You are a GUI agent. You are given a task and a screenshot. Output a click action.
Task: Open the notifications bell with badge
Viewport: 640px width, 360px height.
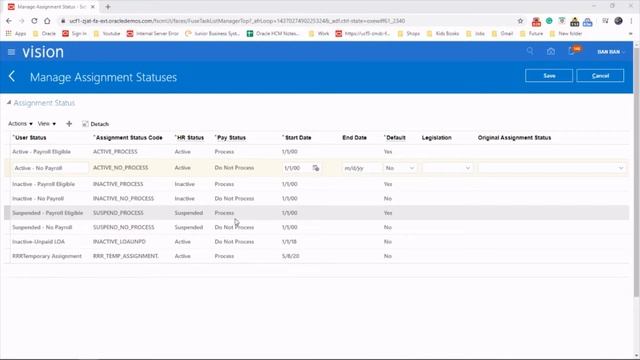point(573,51)
